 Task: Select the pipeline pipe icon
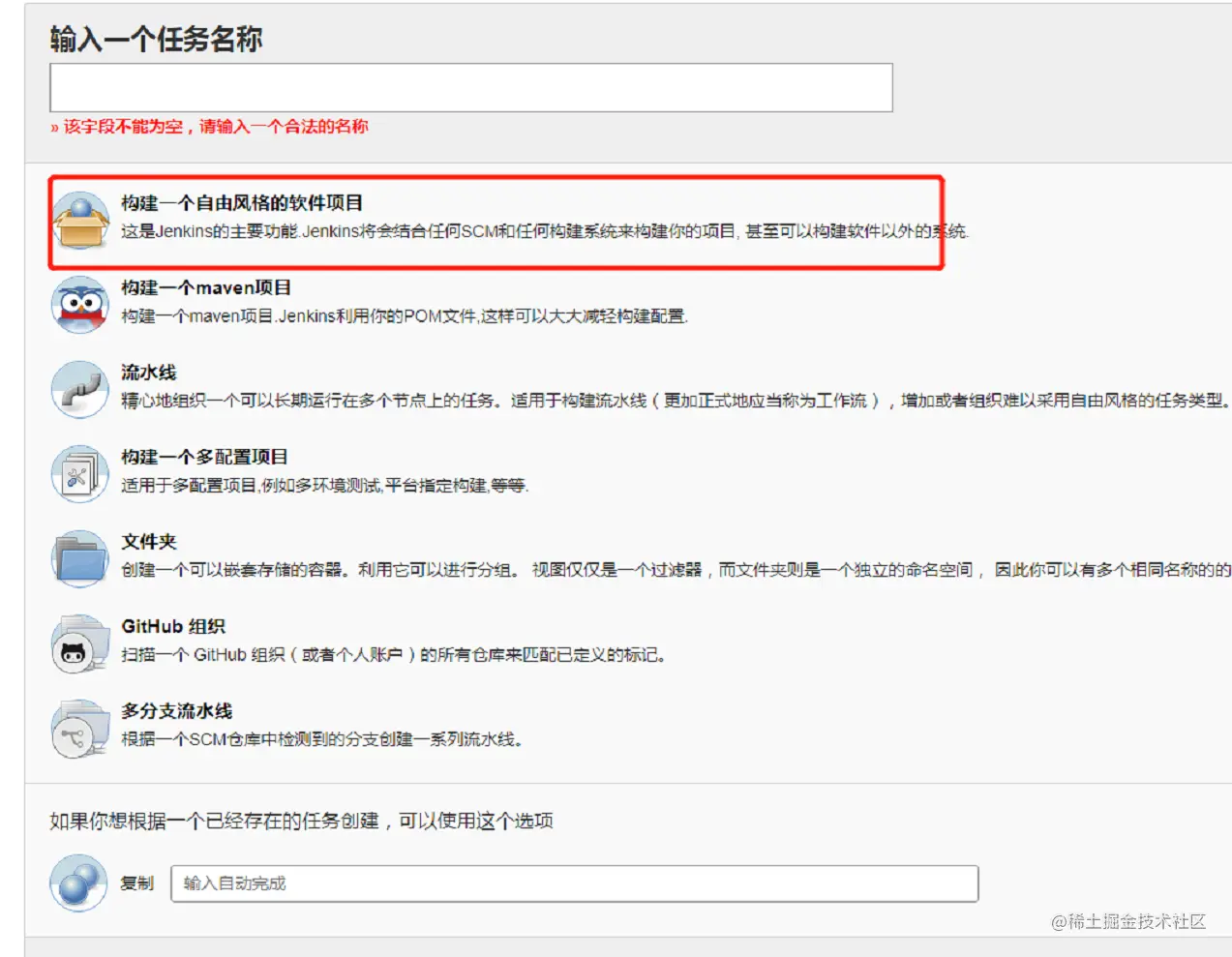point(80,390)
